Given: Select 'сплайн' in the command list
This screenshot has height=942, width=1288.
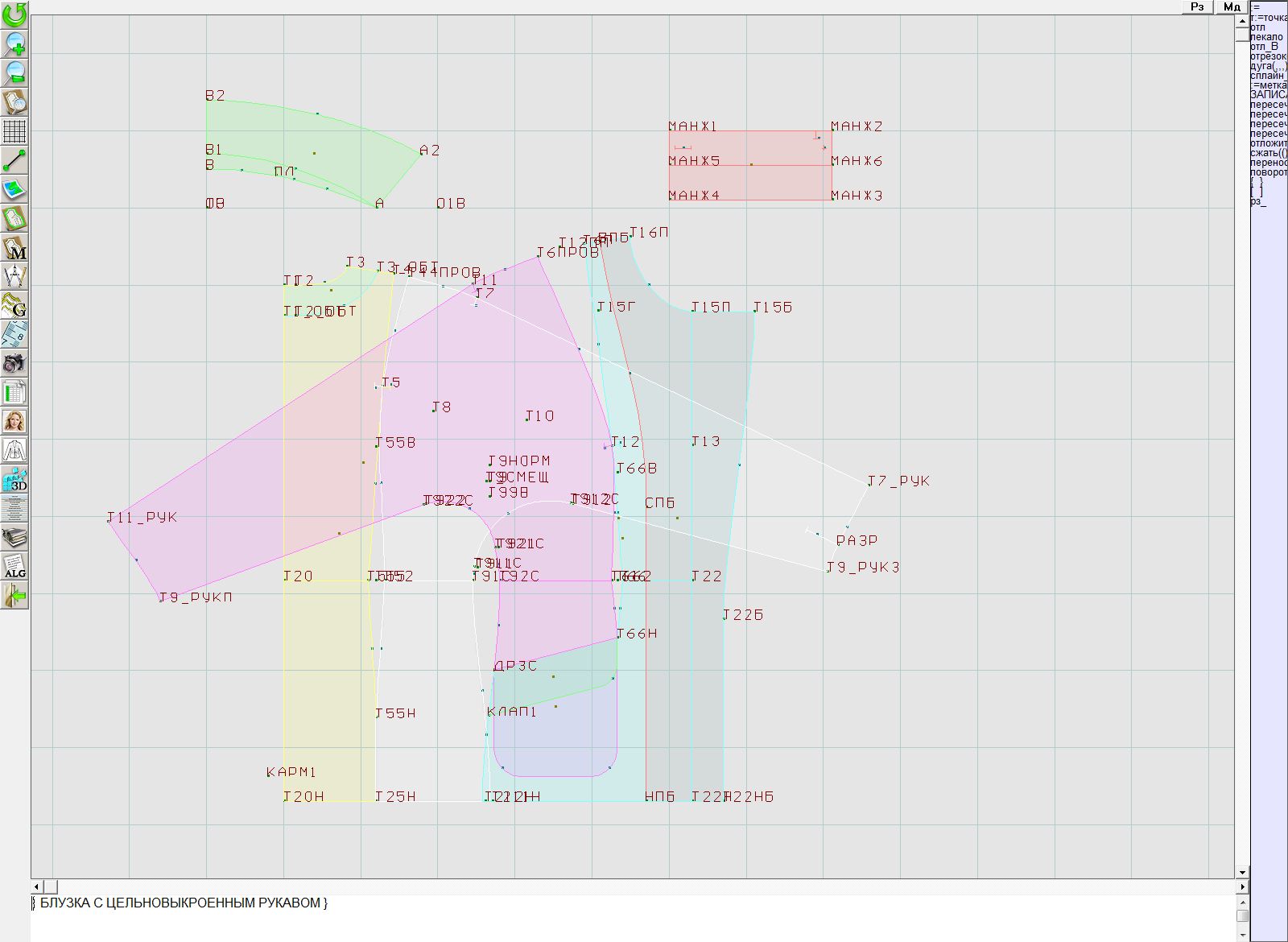Looking at the screenshot, I should tap(1268, 76).
